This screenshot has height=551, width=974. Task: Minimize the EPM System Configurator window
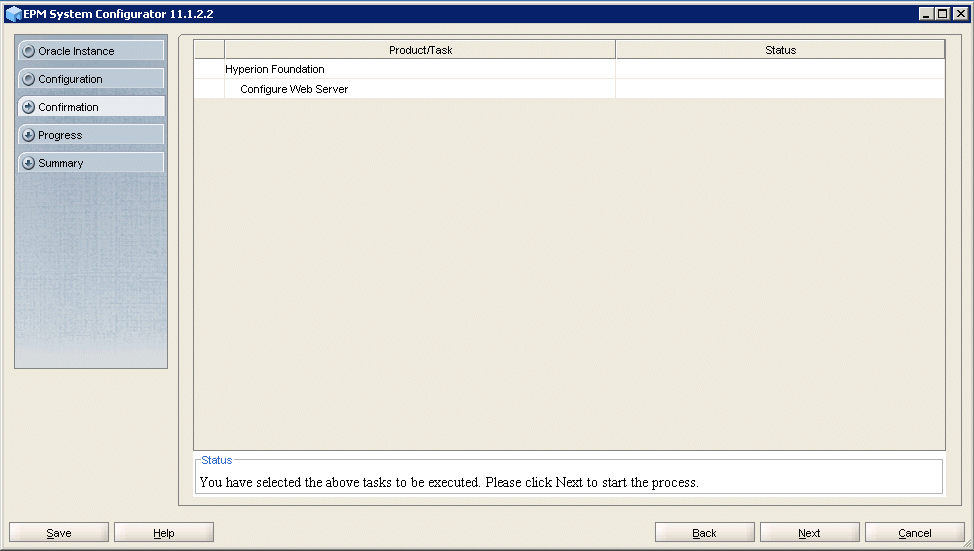coord(926,14)
